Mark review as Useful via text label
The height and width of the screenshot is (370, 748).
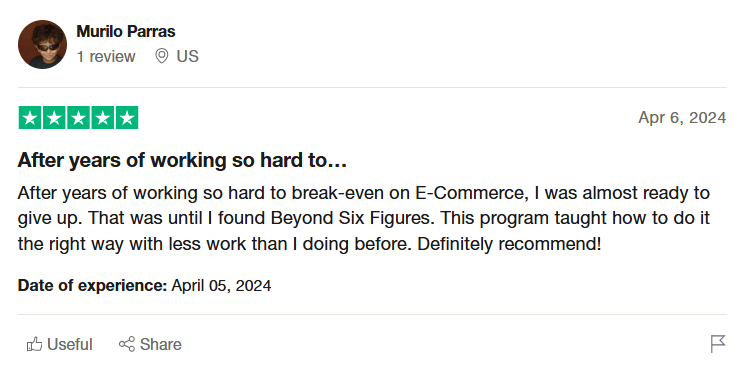(70, 344)
